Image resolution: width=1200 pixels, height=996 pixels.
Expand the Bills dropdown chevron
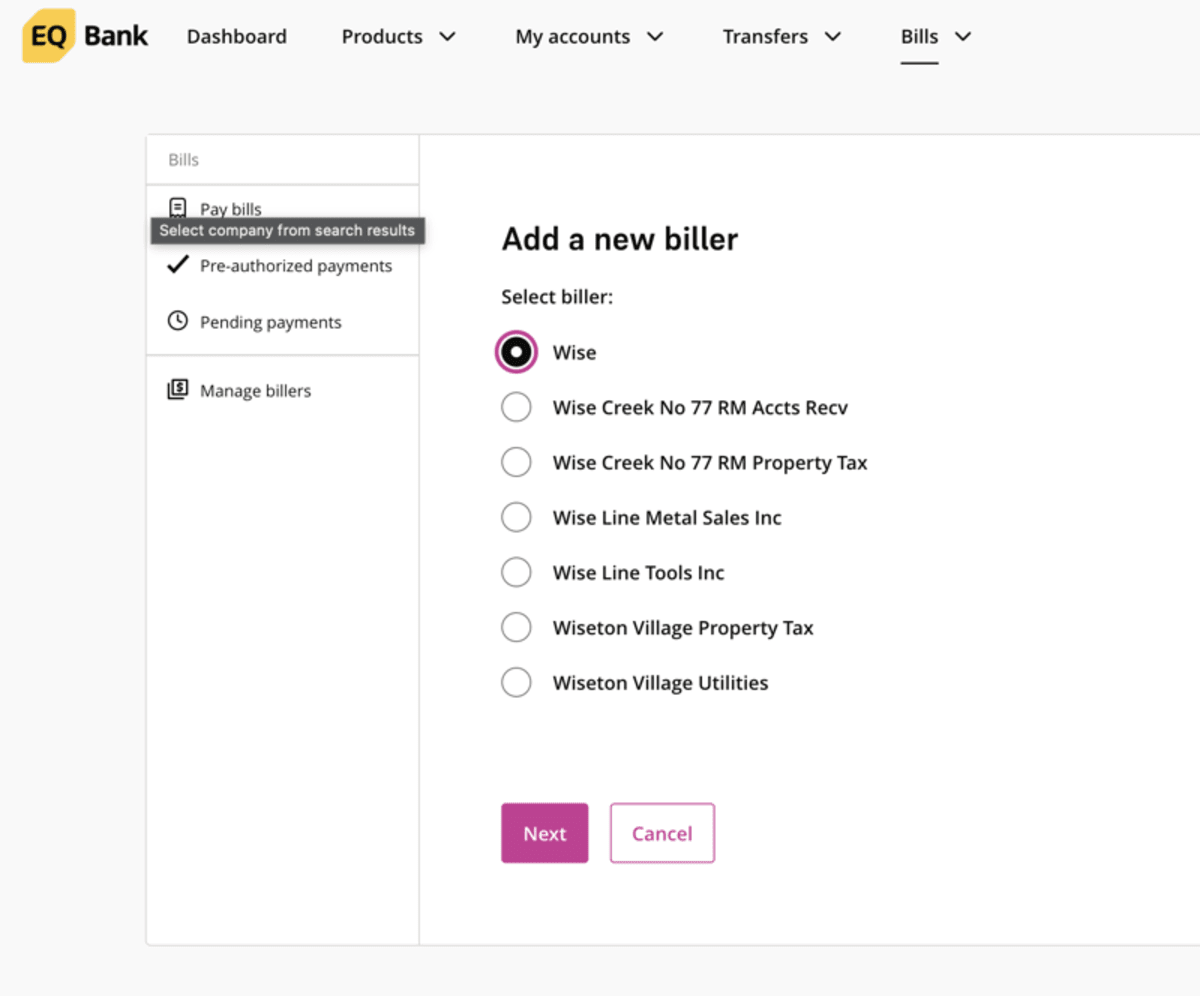click(x=963, y=37)
